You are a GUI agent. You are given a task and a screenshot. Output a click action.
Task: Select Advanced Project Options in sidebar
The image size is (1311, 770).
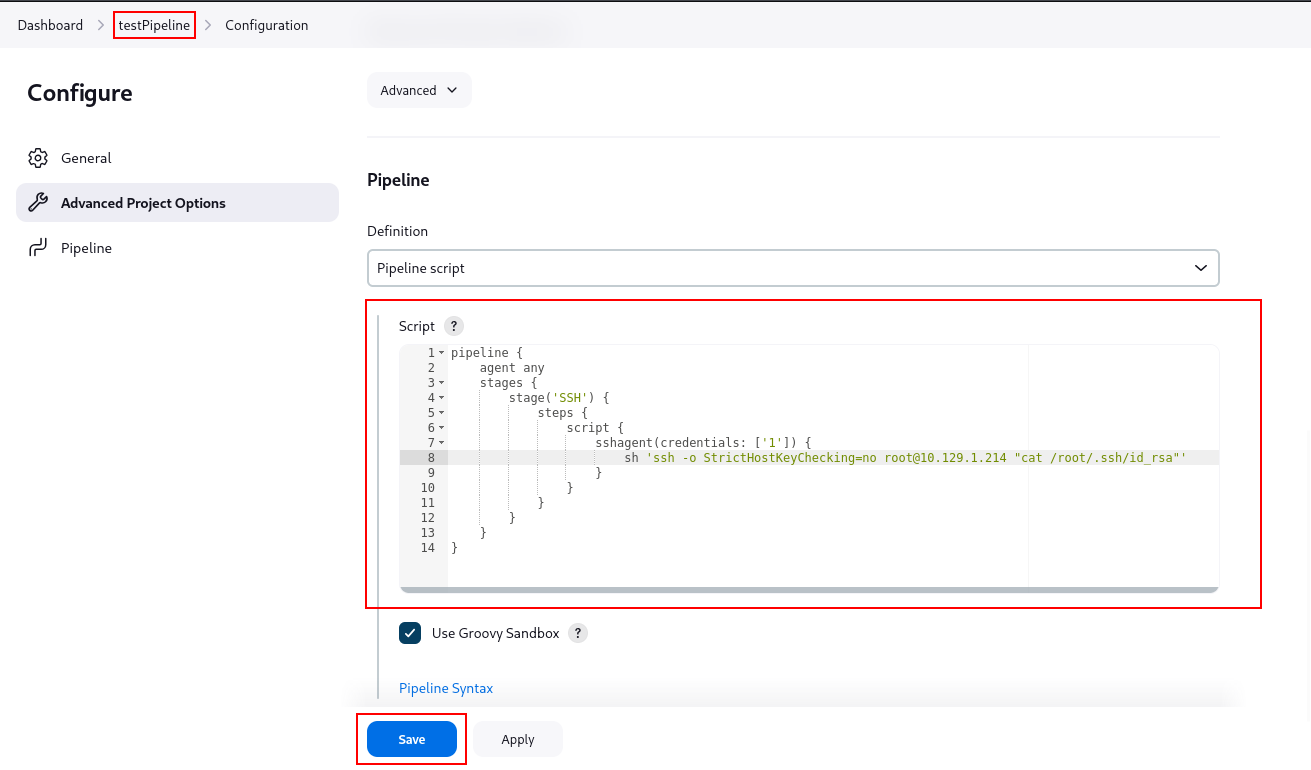pos(177,203)
